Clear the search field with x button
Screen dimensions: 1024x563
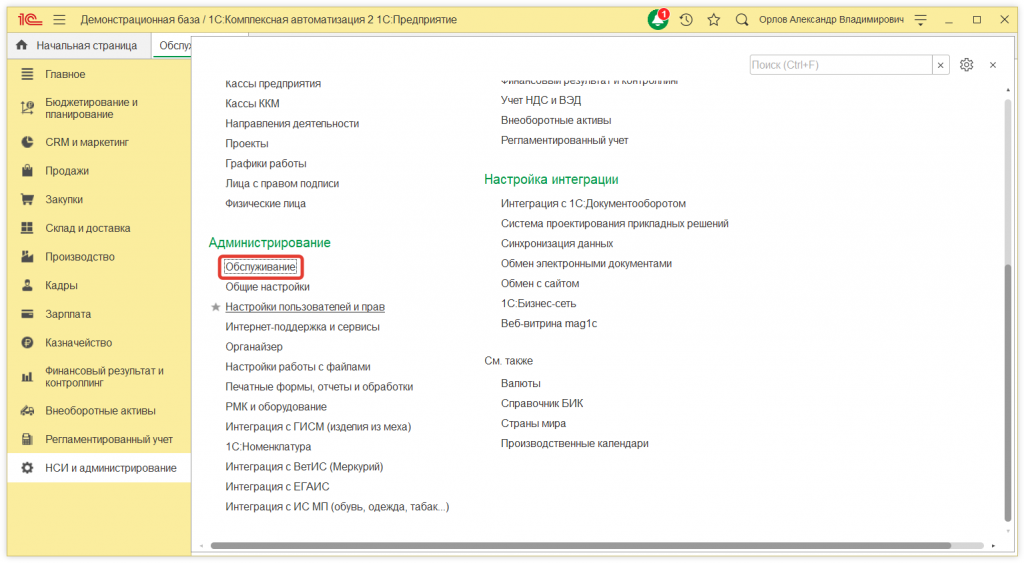click(940, 65)
